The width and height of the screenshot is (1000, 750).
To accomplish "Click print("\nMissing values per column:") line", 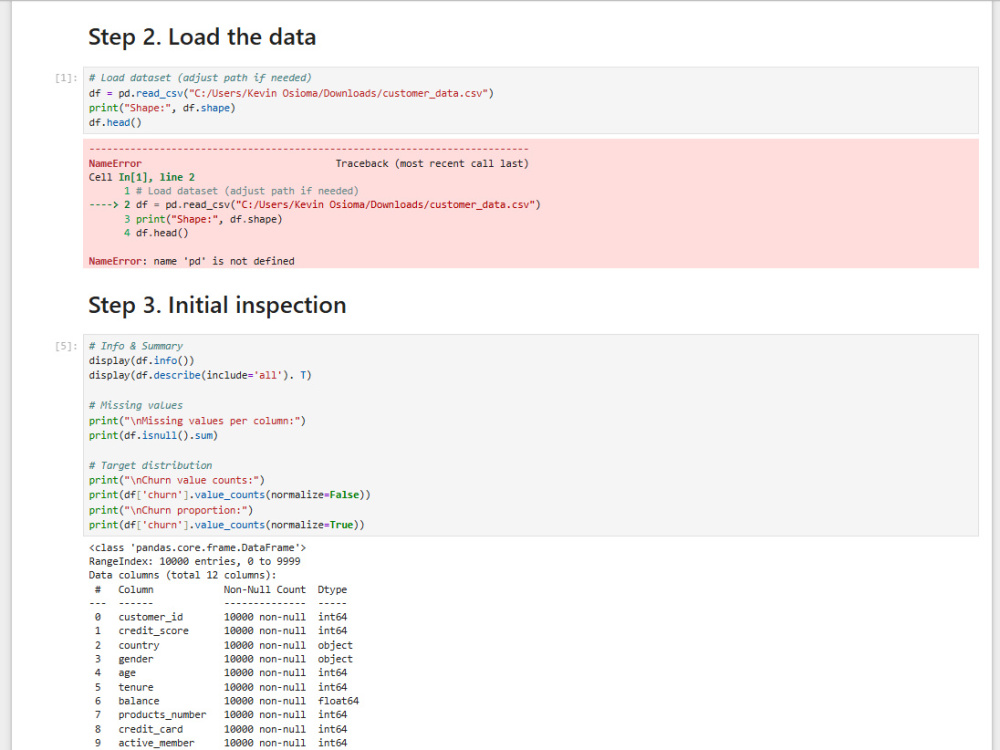I will click(197, 421).
